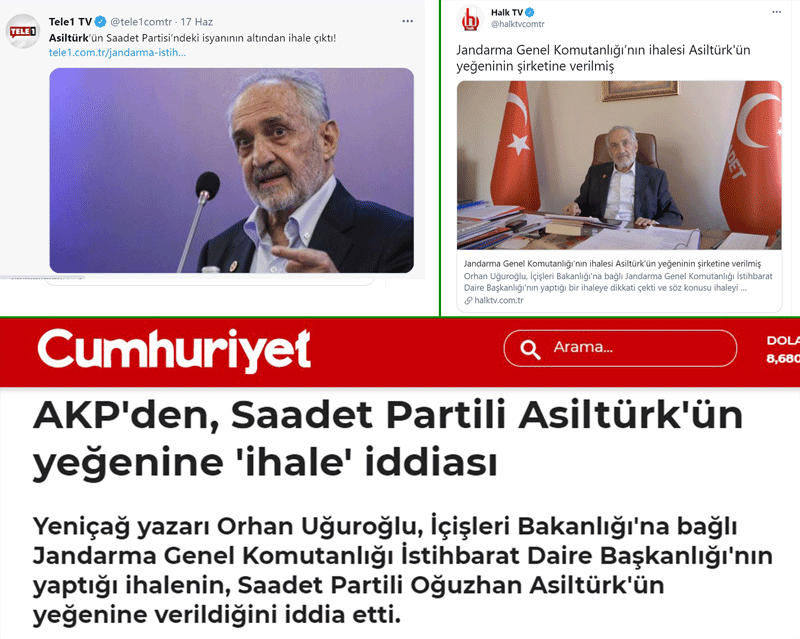Screen dimensions: 800x639
Task: Click the Cumhuriyet logo
Action: [174, 350]
